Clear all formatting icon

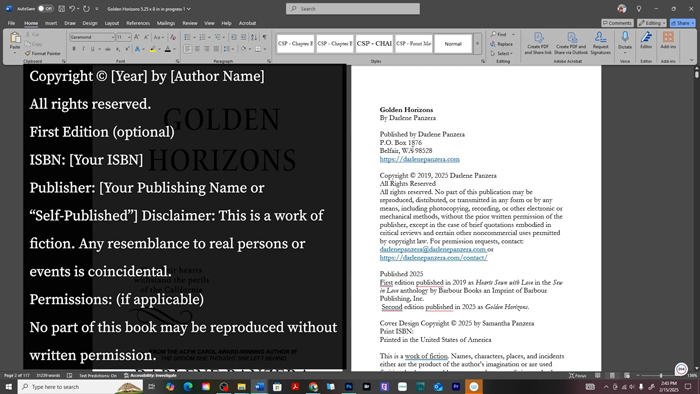pos(173,37)
